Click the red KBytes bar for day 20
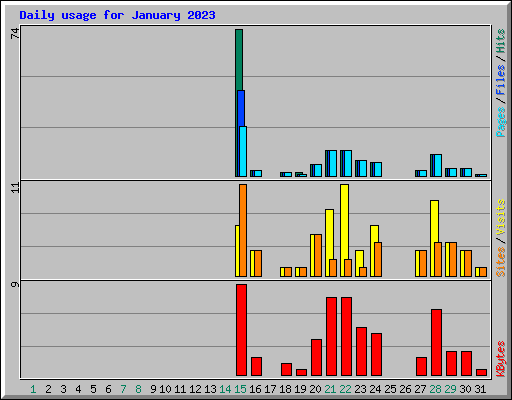512x400 pixels. [316, 358]
